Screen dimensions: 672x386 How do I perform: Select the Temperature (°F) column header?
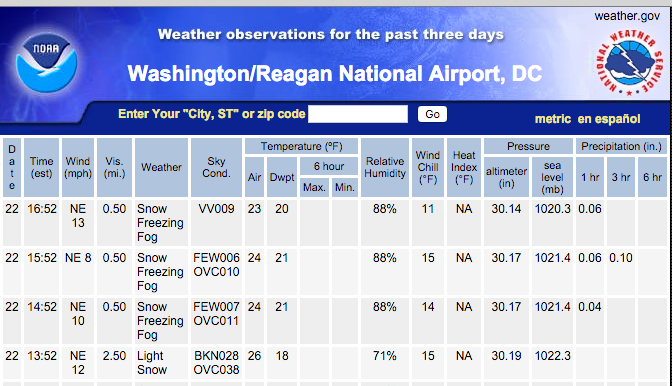(301, 146)
